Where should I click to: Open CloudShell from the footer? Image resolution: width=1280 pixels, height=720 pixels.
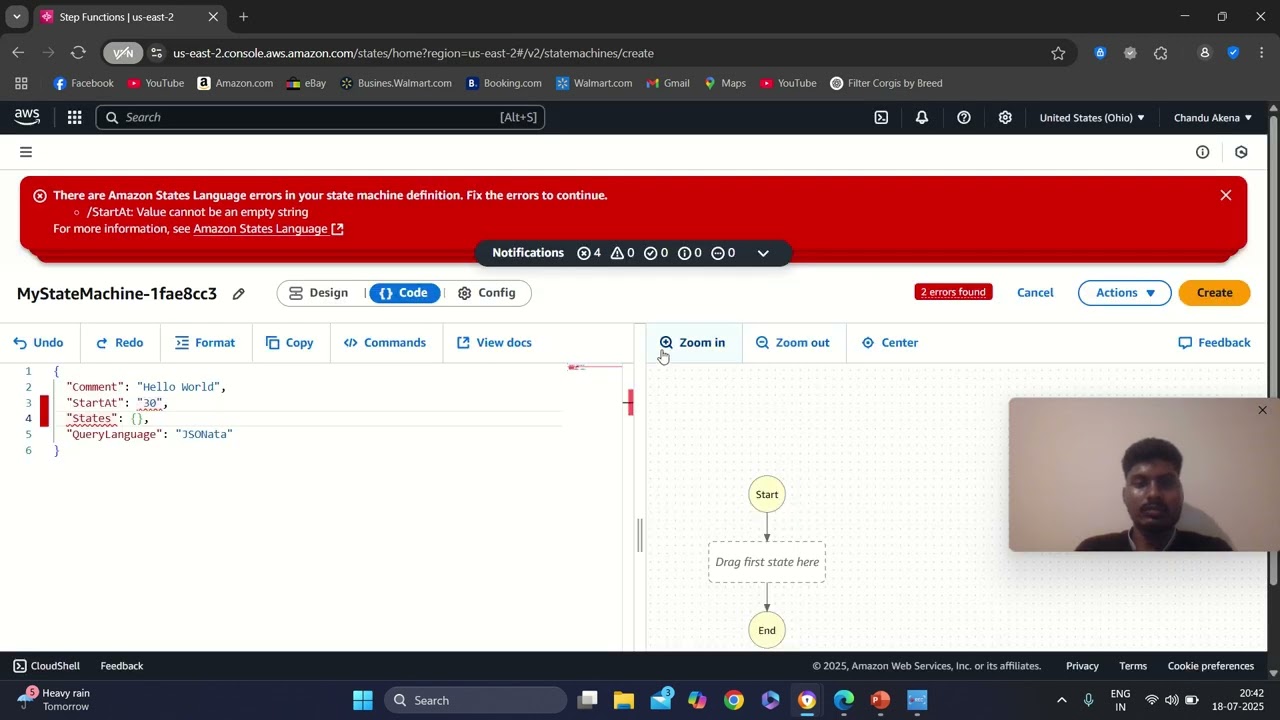(x=46, y=666)
